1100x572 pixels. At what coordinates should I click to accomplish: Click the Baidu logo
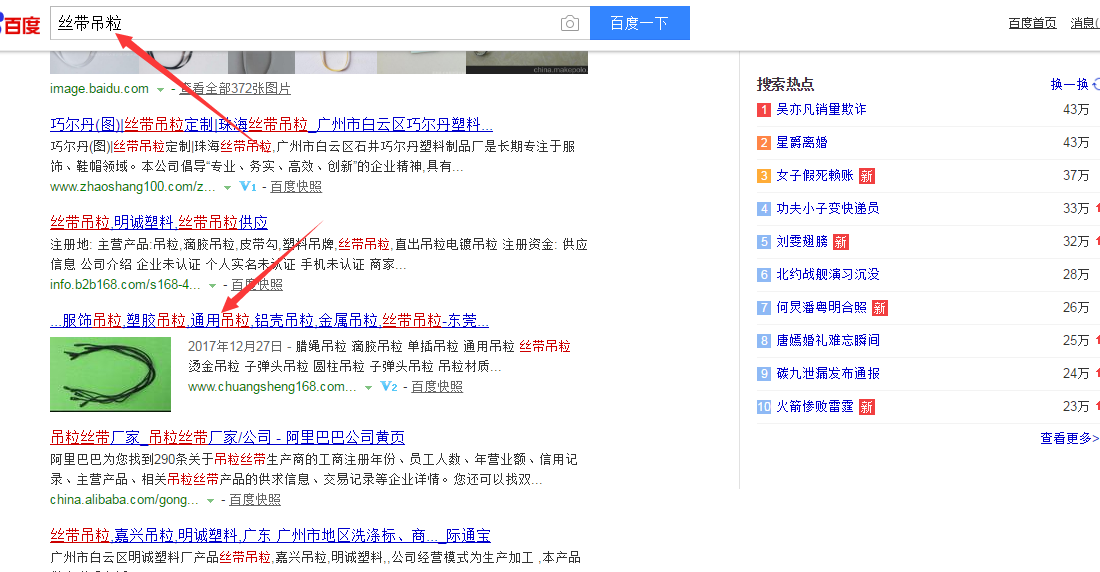(20, 22)
